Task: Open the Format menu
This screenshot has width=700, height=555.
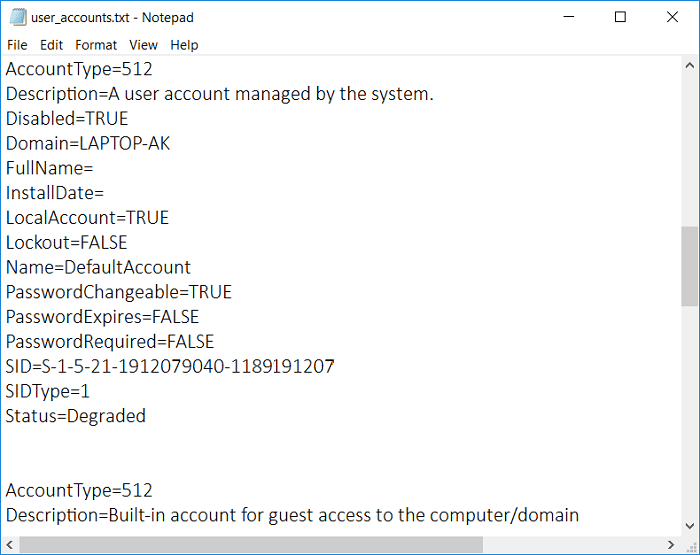Action: (96, 45)
